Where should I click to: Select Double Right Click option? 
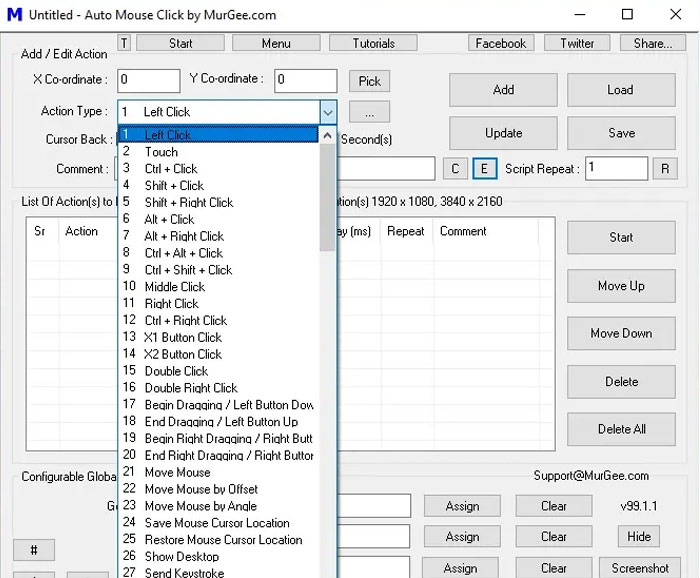pyautogui.click(x=218, y=388)
